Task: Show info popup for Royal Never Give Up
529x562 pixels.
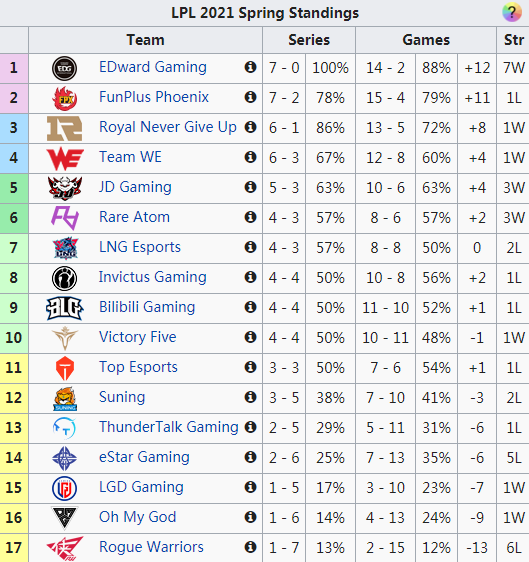Action: pyautogui.click(x=251, y=127)
